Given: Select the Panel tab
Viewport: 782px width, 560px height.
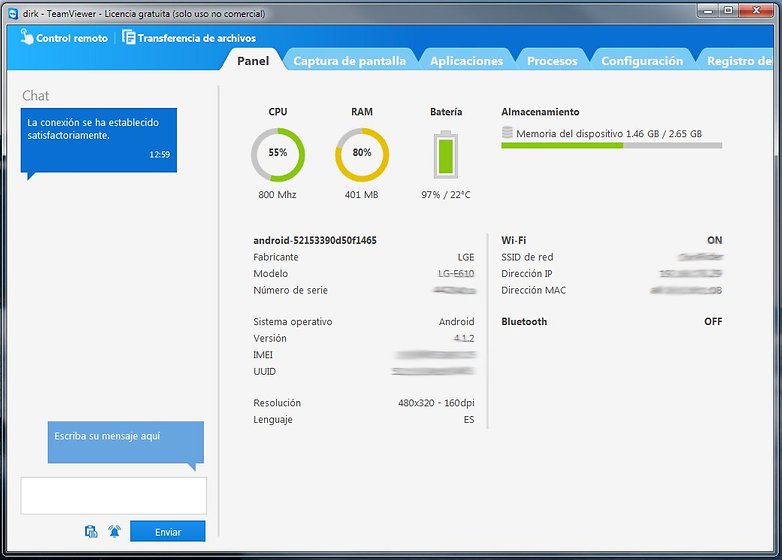Looking at the screenshot, I should (253, 61).
